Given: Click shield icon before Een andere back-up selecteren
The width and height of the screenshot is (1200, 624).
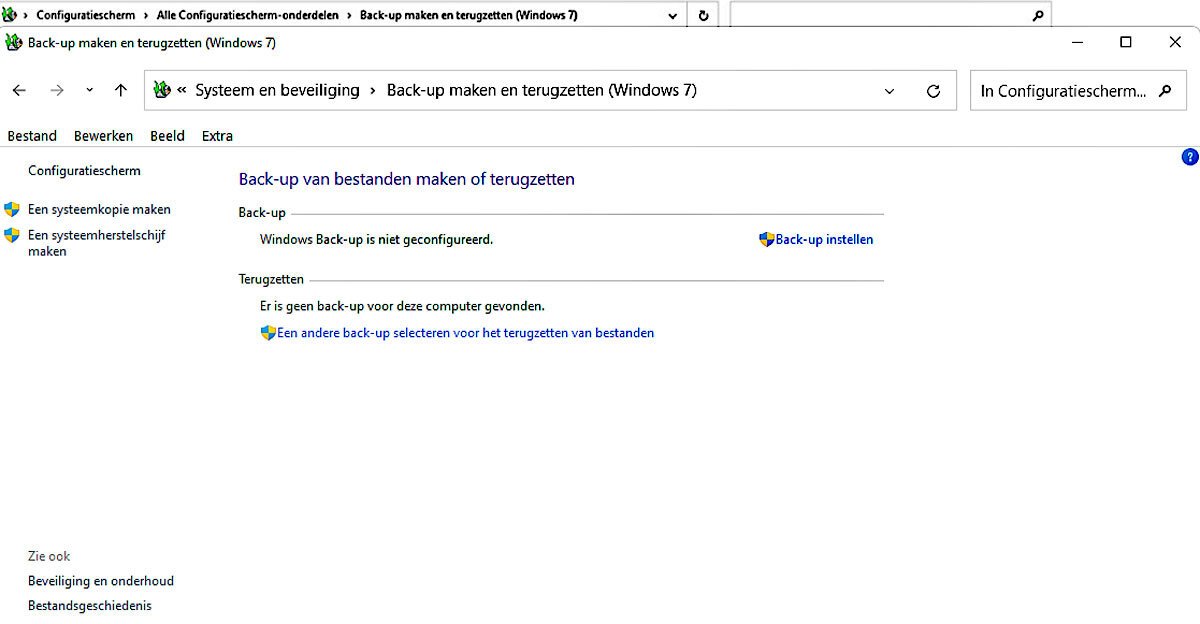Looking at the screenshot, I should [x=268, y=333].
